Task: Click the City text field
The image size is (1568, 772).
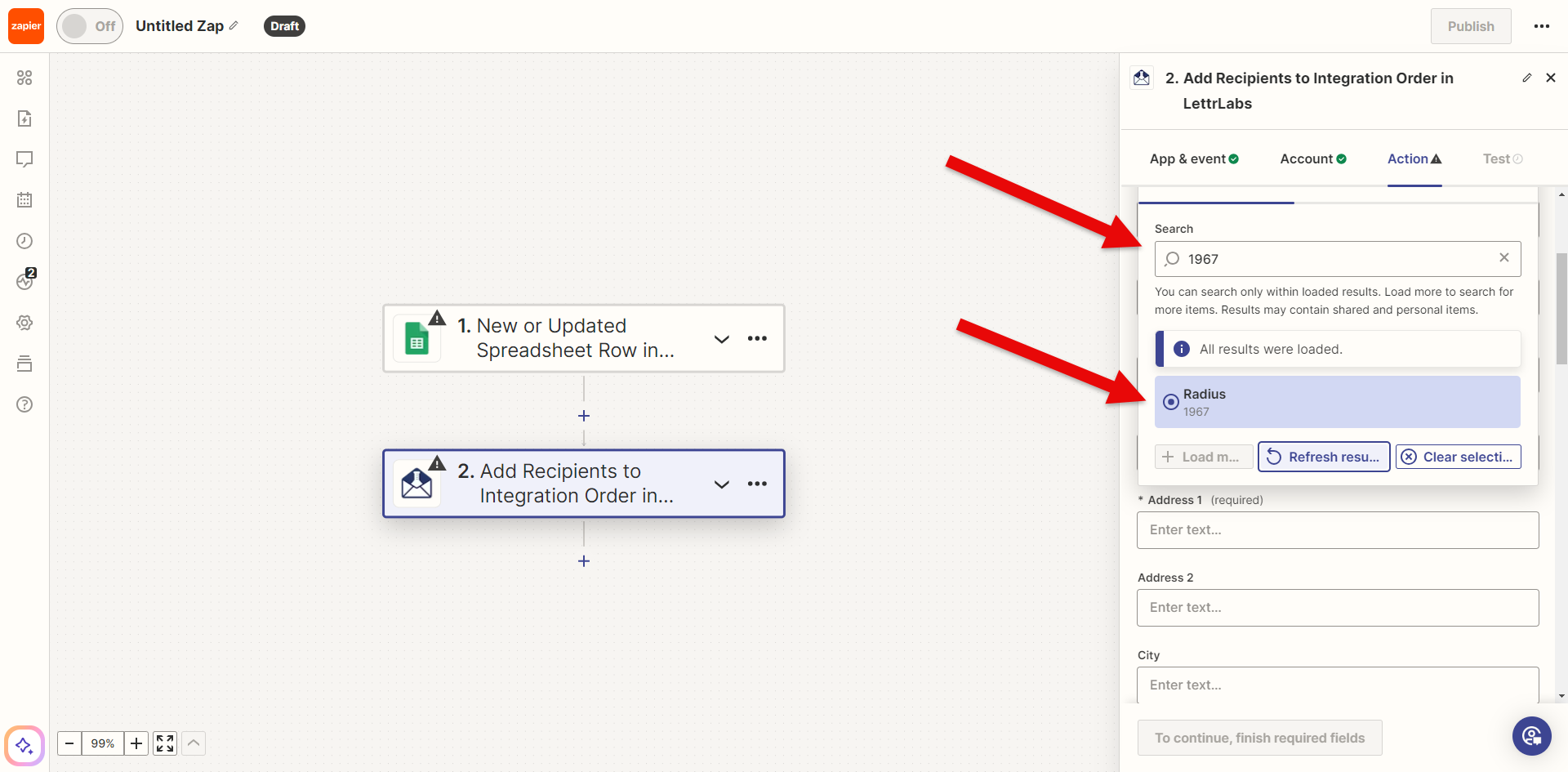Action: click(1338, 685)
